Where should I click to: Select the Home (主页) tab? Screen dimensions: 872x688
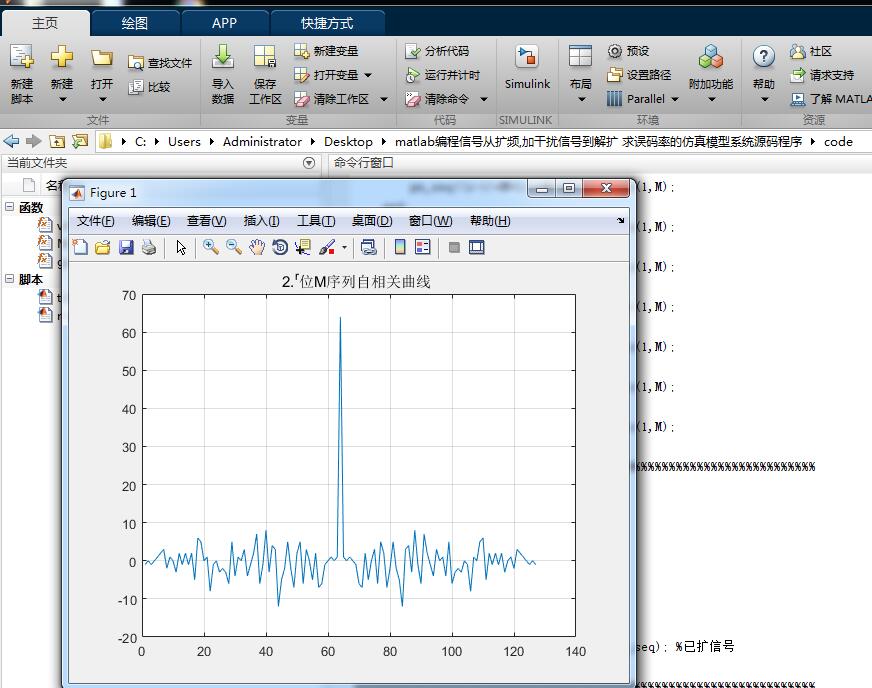(45, 23)
